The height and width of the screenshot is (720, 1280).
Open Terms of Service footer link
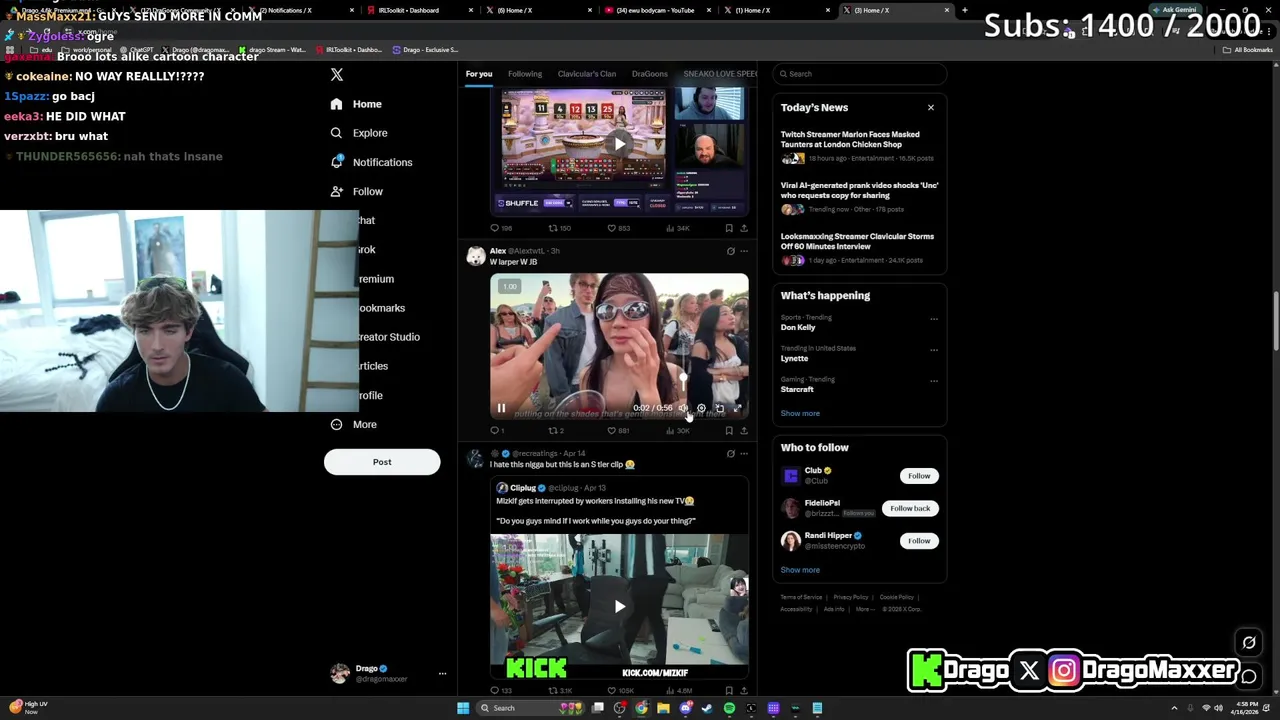[x=801, y=597]
